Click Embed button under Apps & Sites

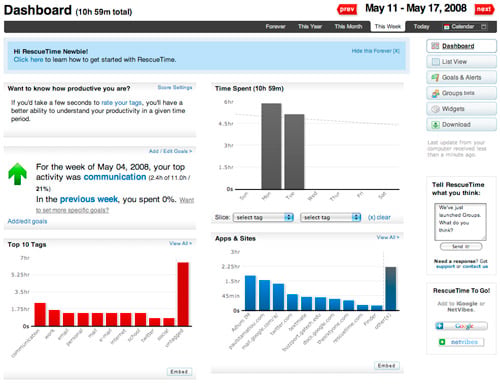(x=387, y=366)
